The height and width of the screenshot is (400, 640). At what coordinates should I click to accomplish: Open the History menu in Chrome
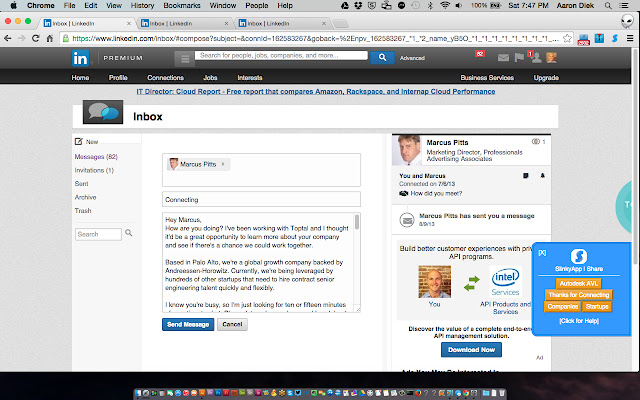point(142,6)
